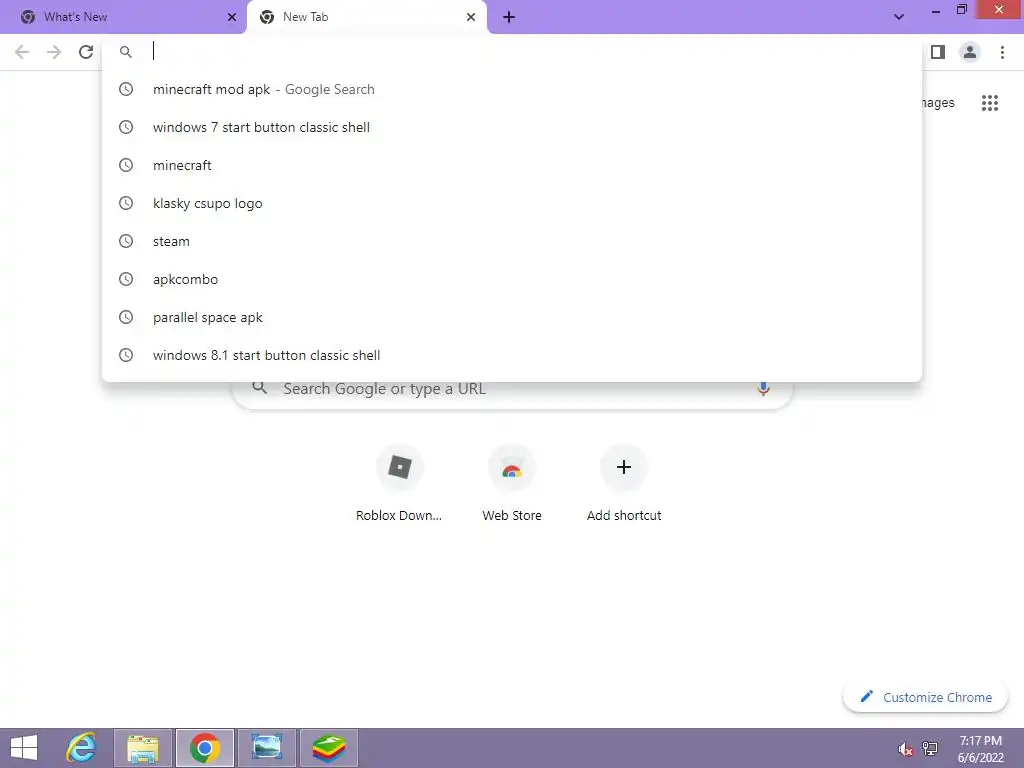Click the magnifier icon in address bar
Viewport: 1024px width, 768px height.
(x=126, y=52)
